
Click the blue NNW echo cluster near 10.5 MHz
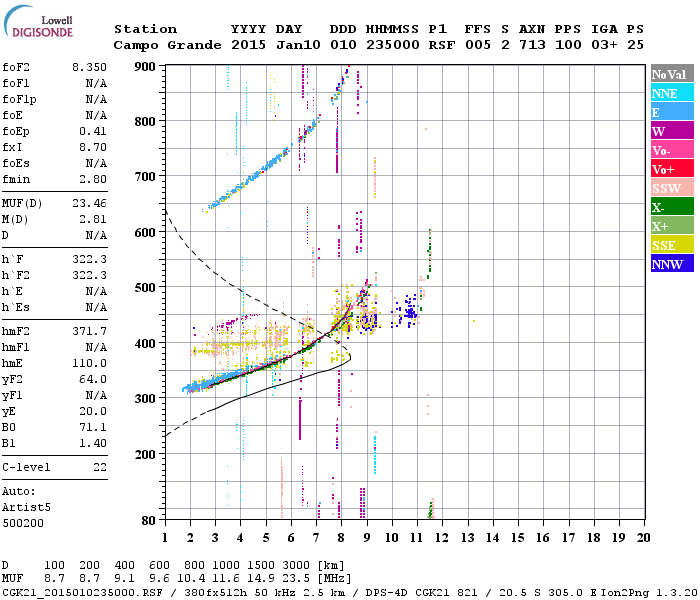tap(407, 311)
